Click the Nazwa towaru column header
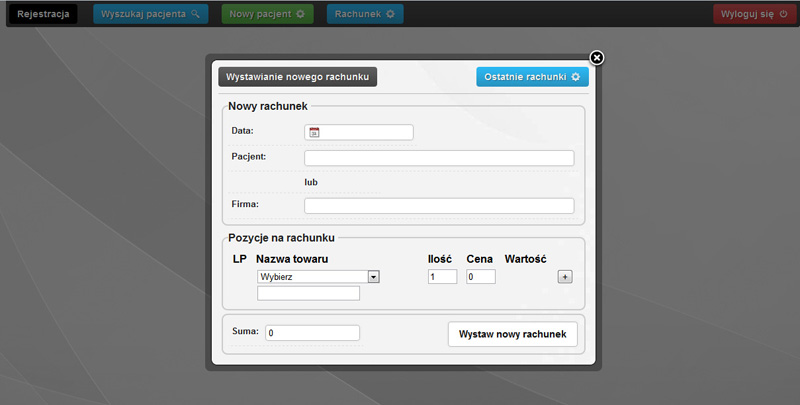The width and height of the screenshot is (800, 405). coord(292,259)
